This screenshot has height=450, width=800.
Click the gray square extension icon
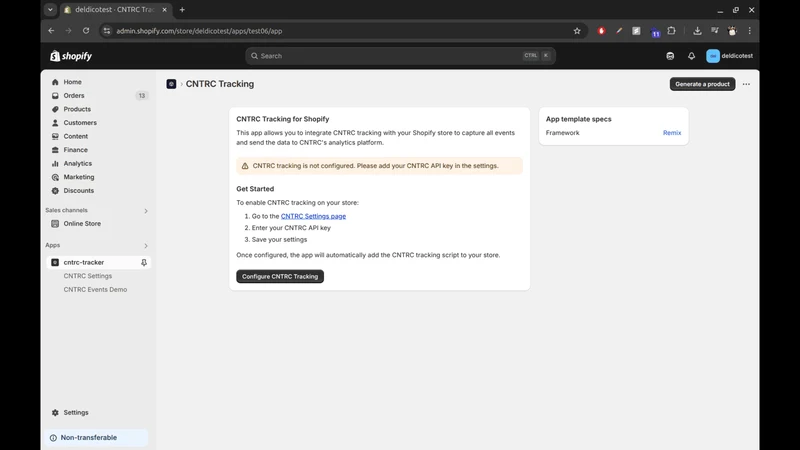636,31
